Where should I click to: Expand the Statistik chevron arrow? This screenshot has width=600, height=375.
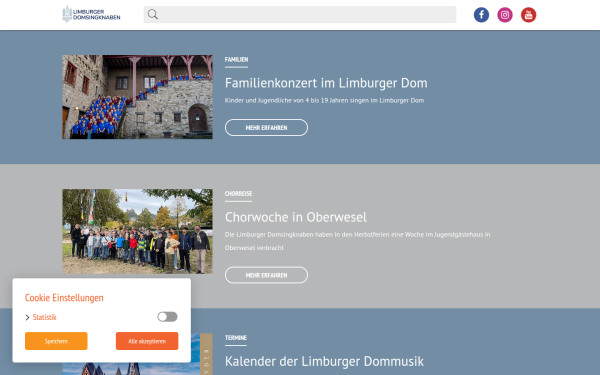tap(27, 317)
